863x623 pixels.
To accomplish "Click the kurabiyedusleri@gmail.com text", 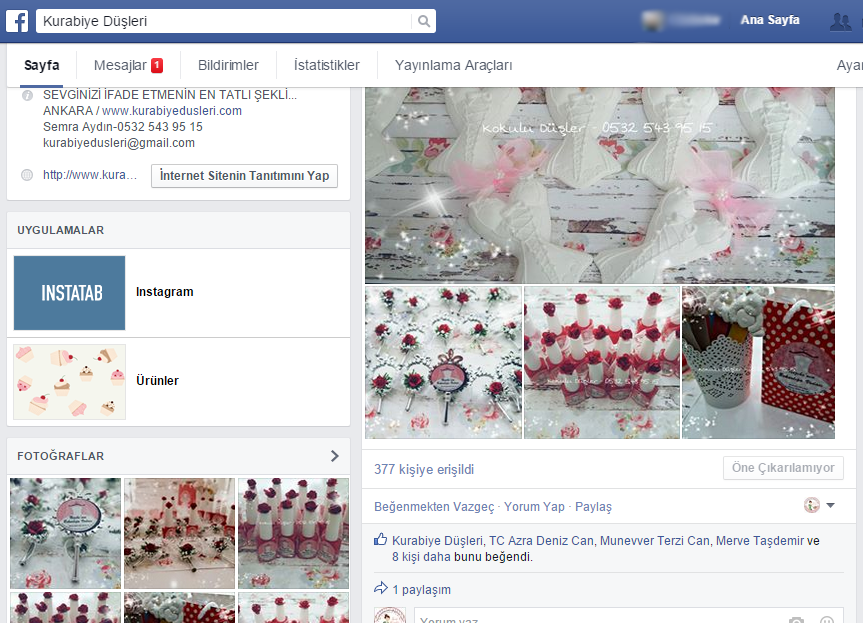I will (x=119, y=143).
